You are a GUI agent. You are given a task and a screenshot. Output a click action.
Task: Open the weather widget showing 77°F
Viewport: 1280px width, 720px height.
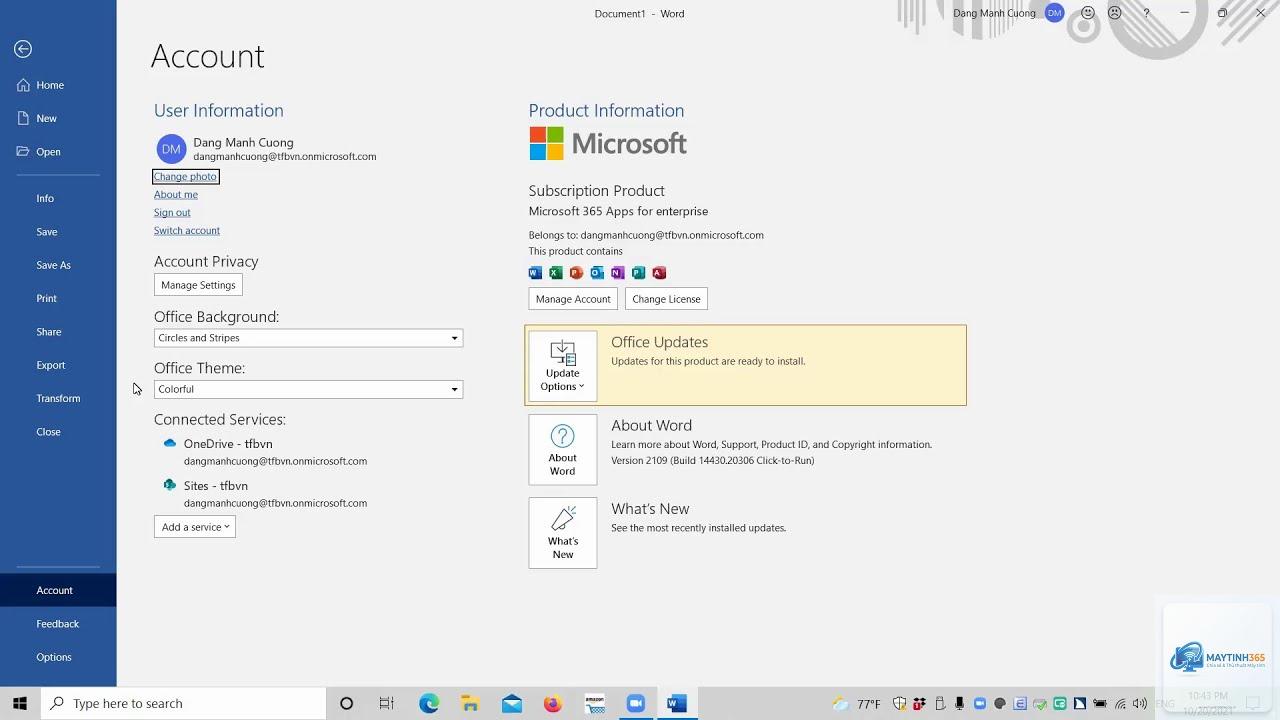pos(857,704)
